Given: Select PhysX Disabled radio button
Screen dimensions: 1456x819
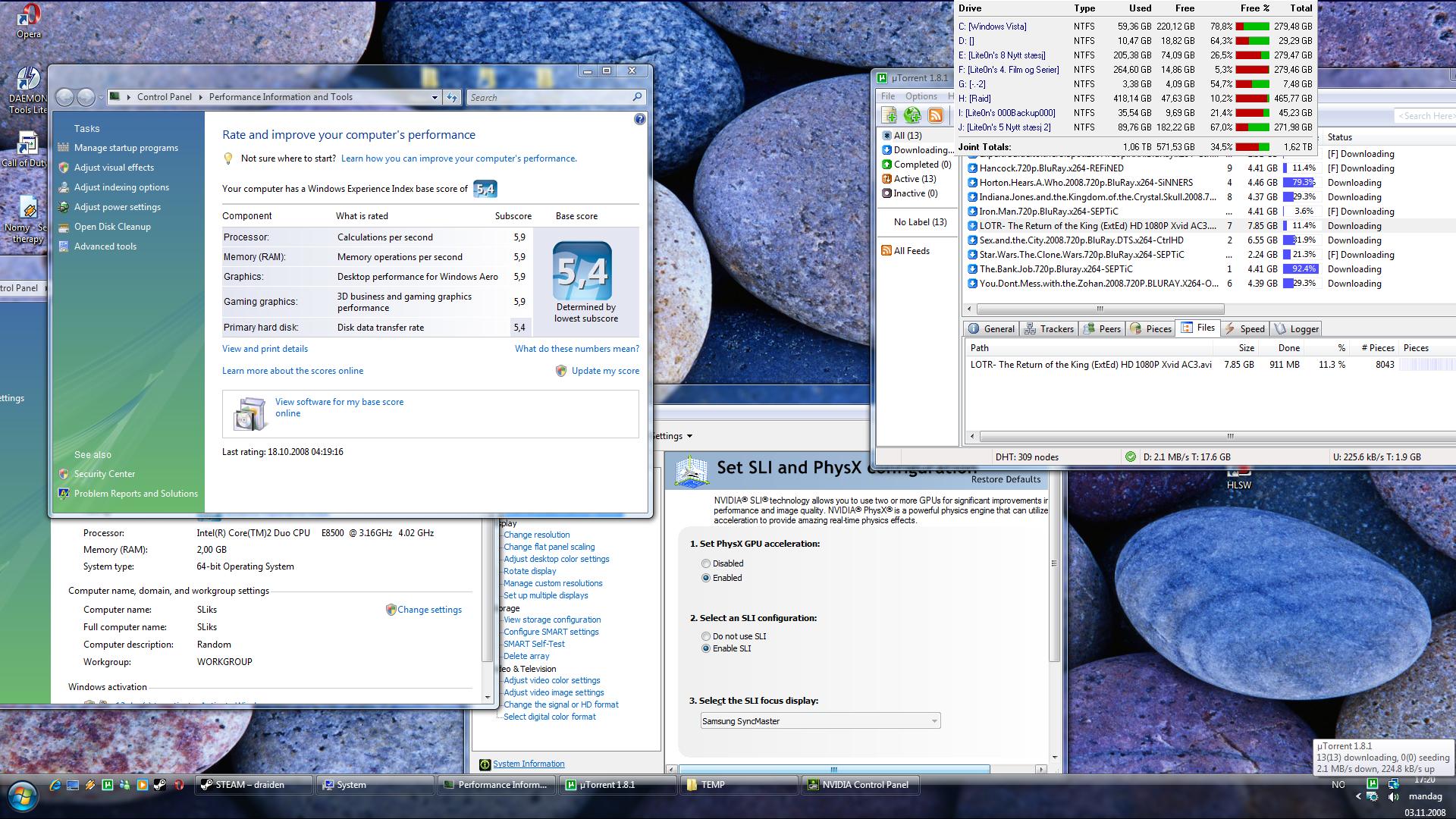Looking at the screenshot, I should pos(706,563).
